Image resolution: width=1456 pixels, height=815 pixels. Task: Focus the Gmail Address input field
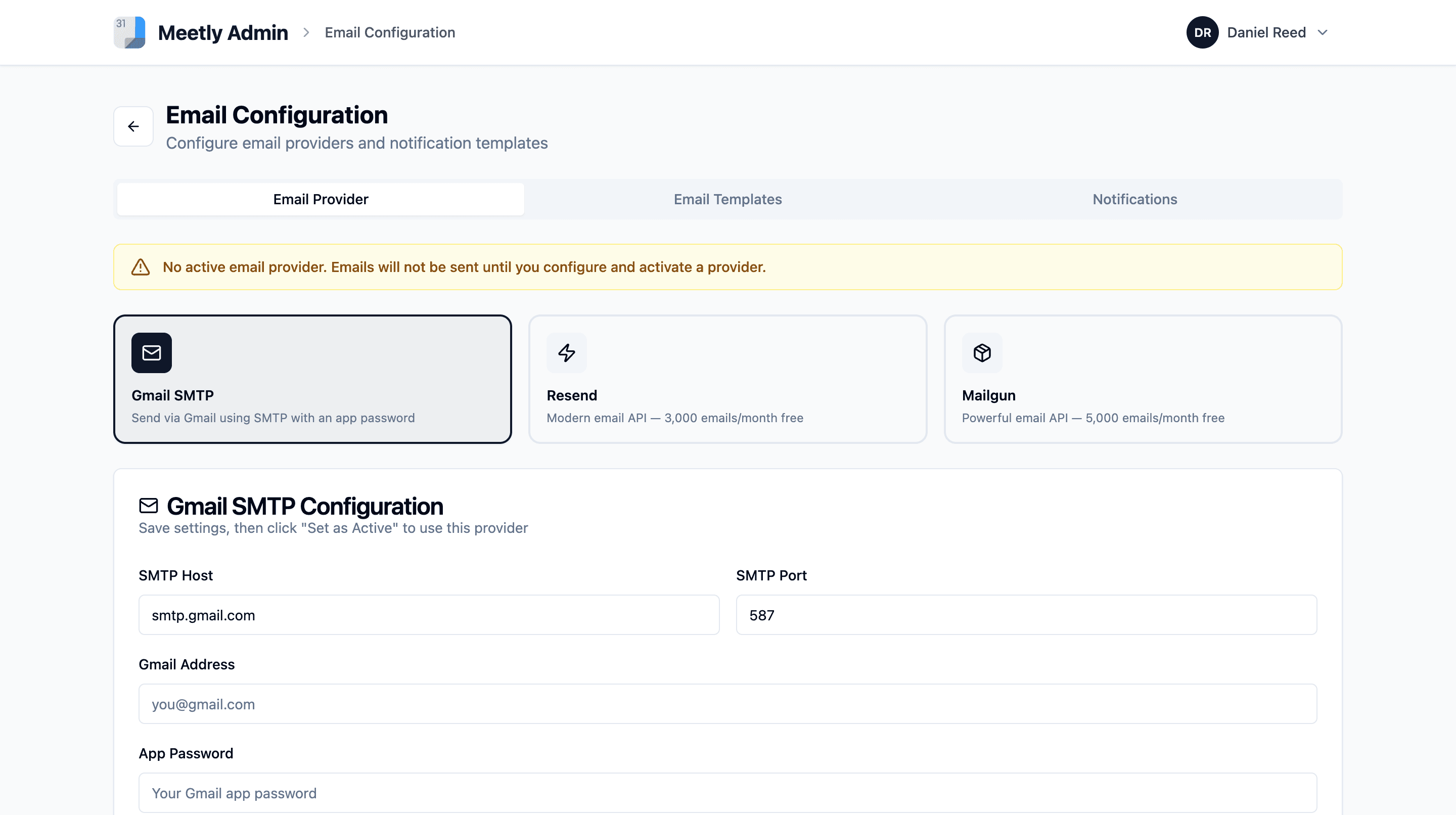coord(728,704)
